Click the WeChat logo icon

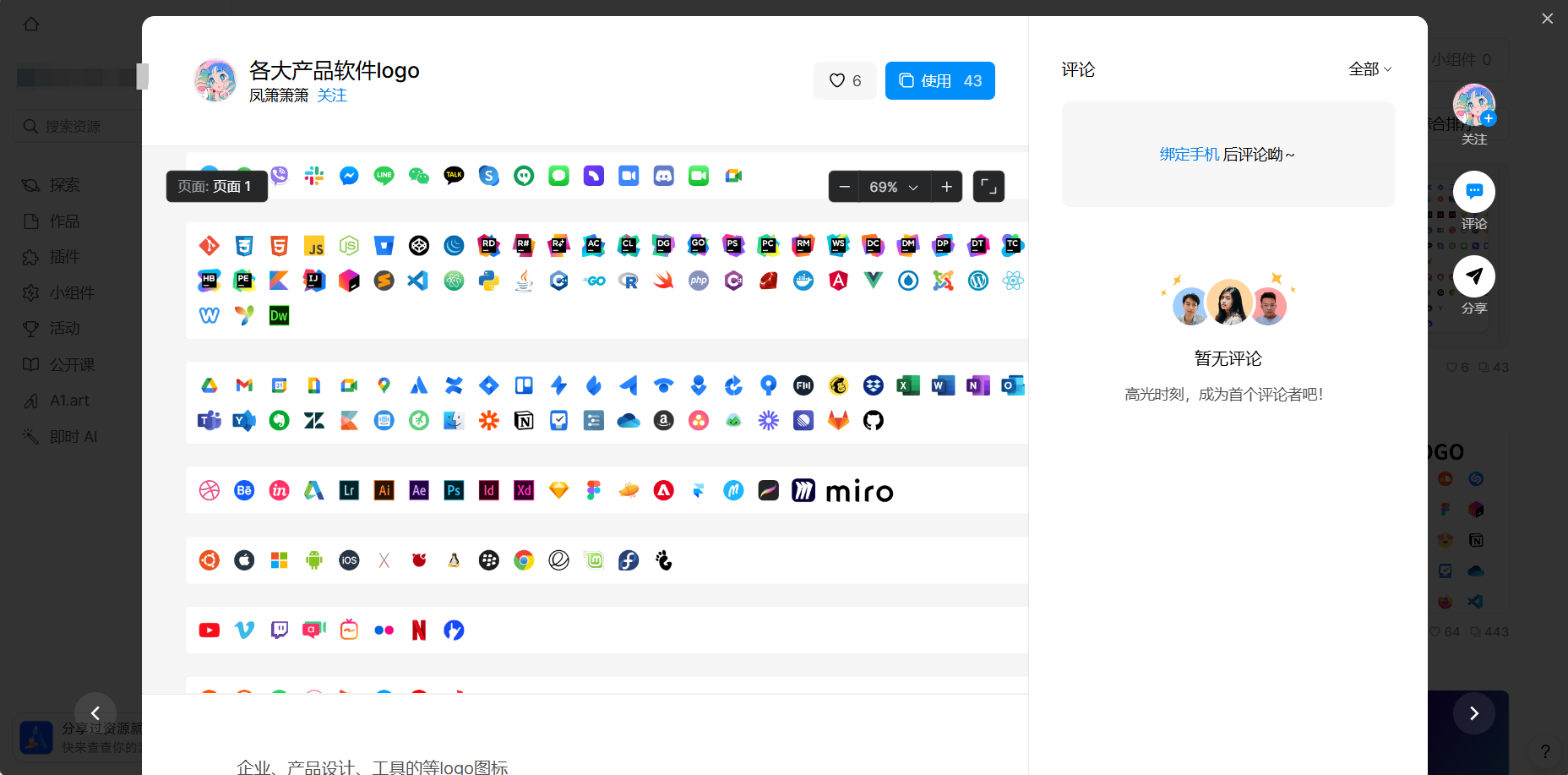coord(419,176)
